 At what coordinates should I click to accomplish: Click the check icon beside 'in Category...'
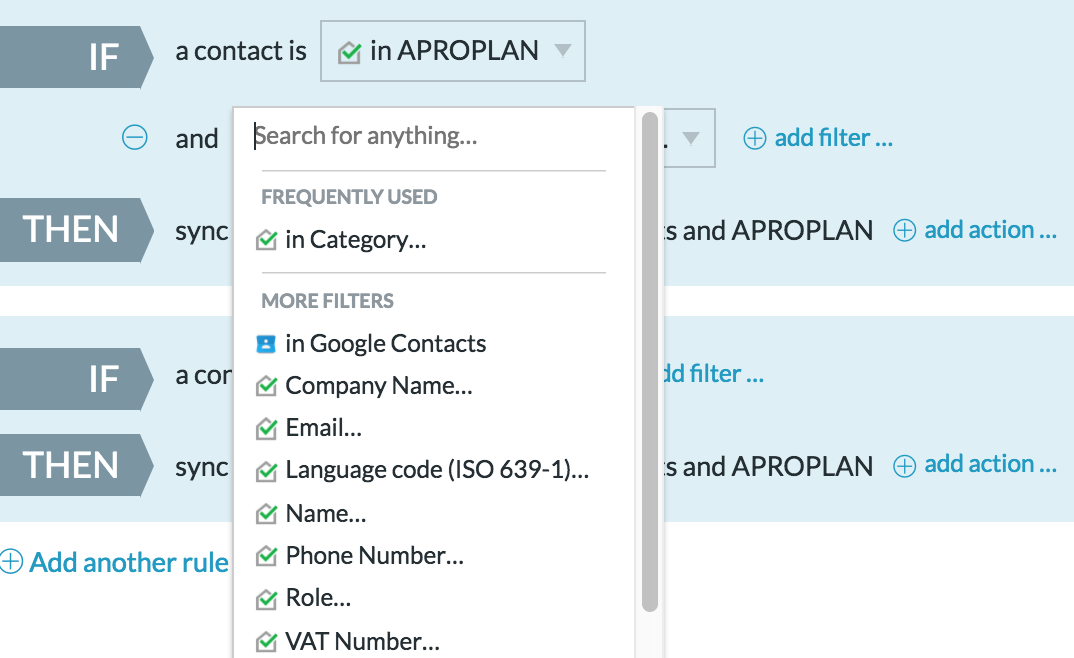(266, 240)
